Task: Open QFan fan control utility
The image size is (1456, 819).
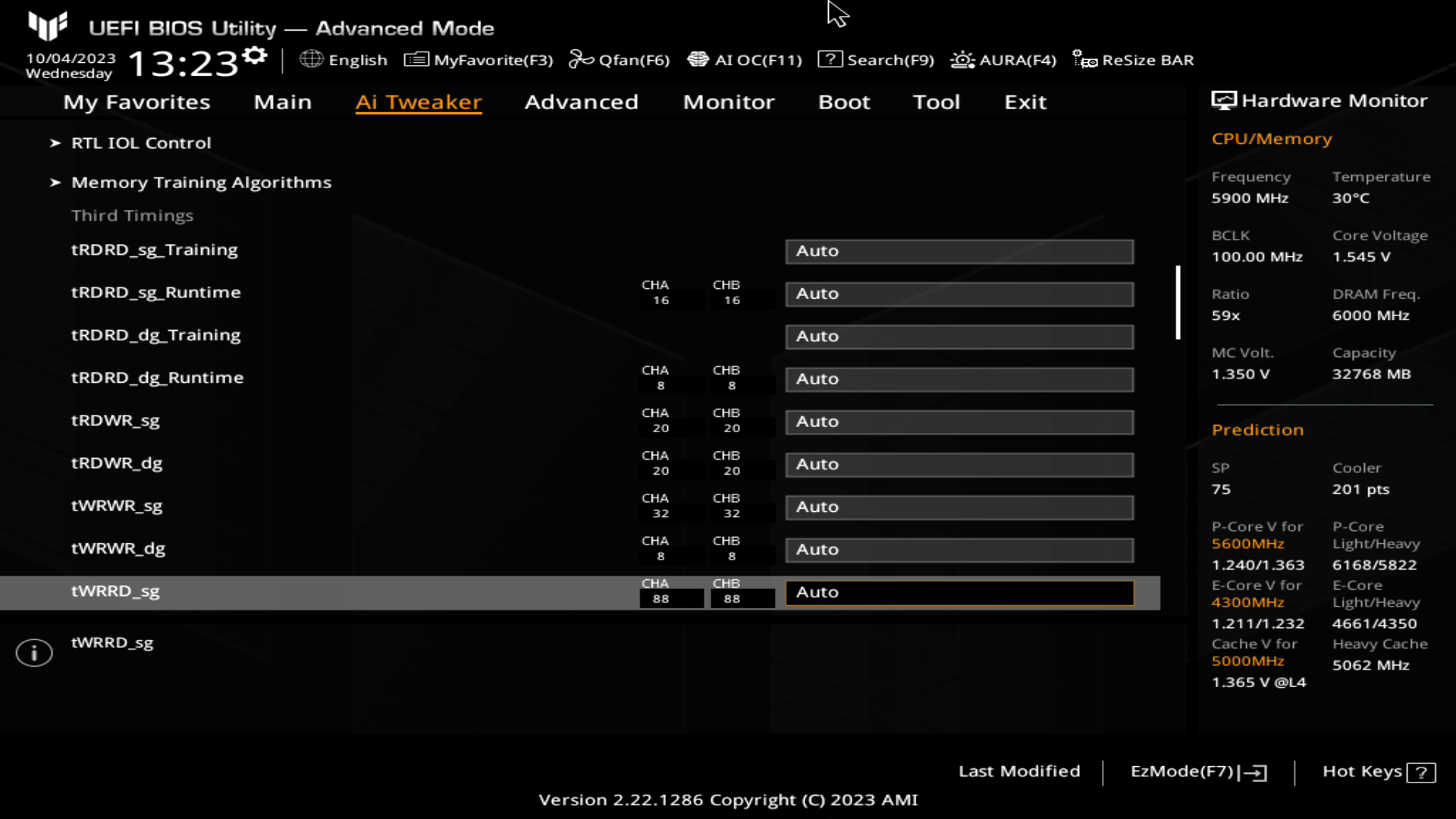Action: (x=620, y=60)
